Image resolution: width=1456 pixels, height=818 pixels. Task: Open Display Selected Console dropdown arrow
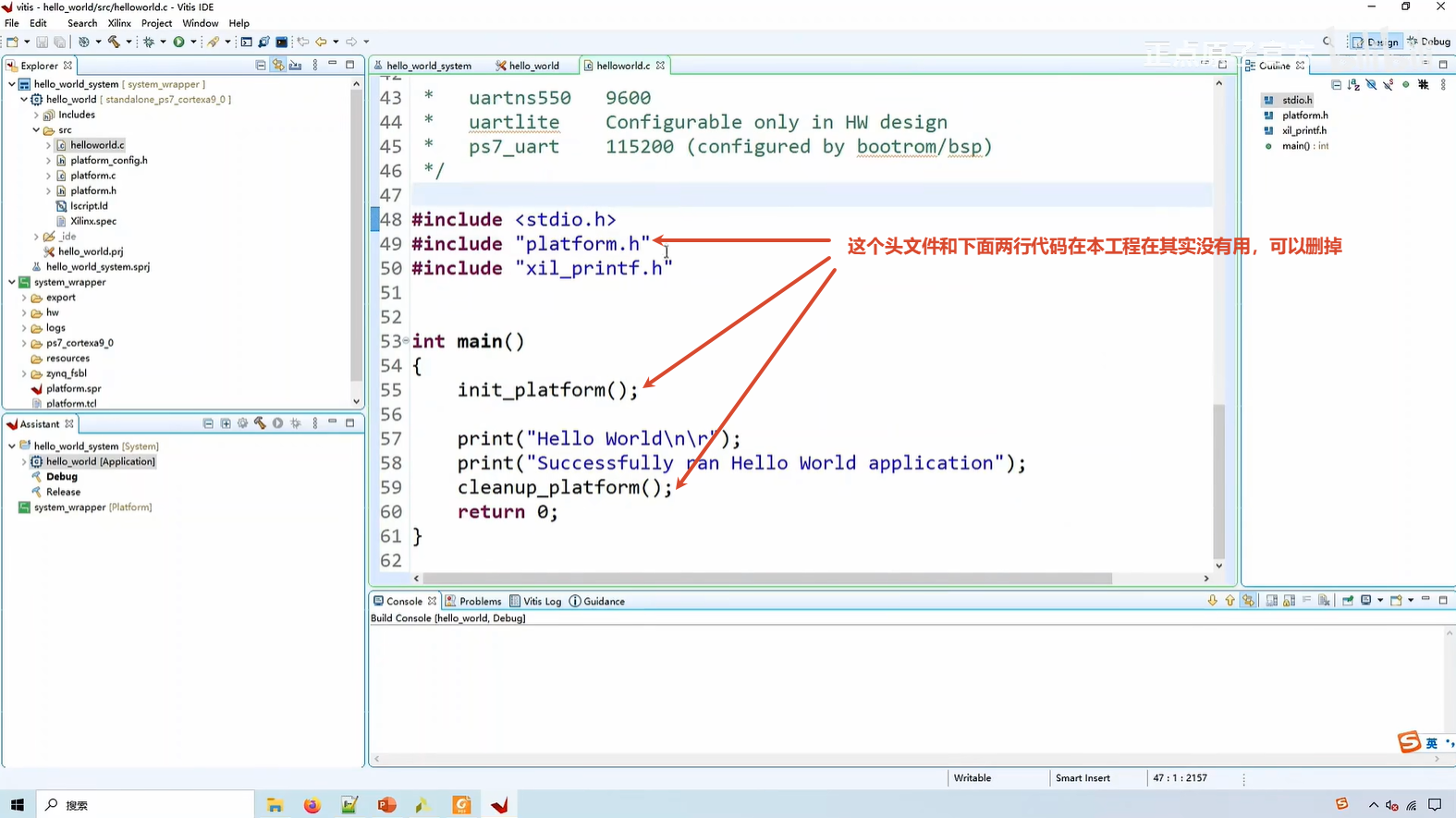pyautogui.click(x=1380, y=601)
